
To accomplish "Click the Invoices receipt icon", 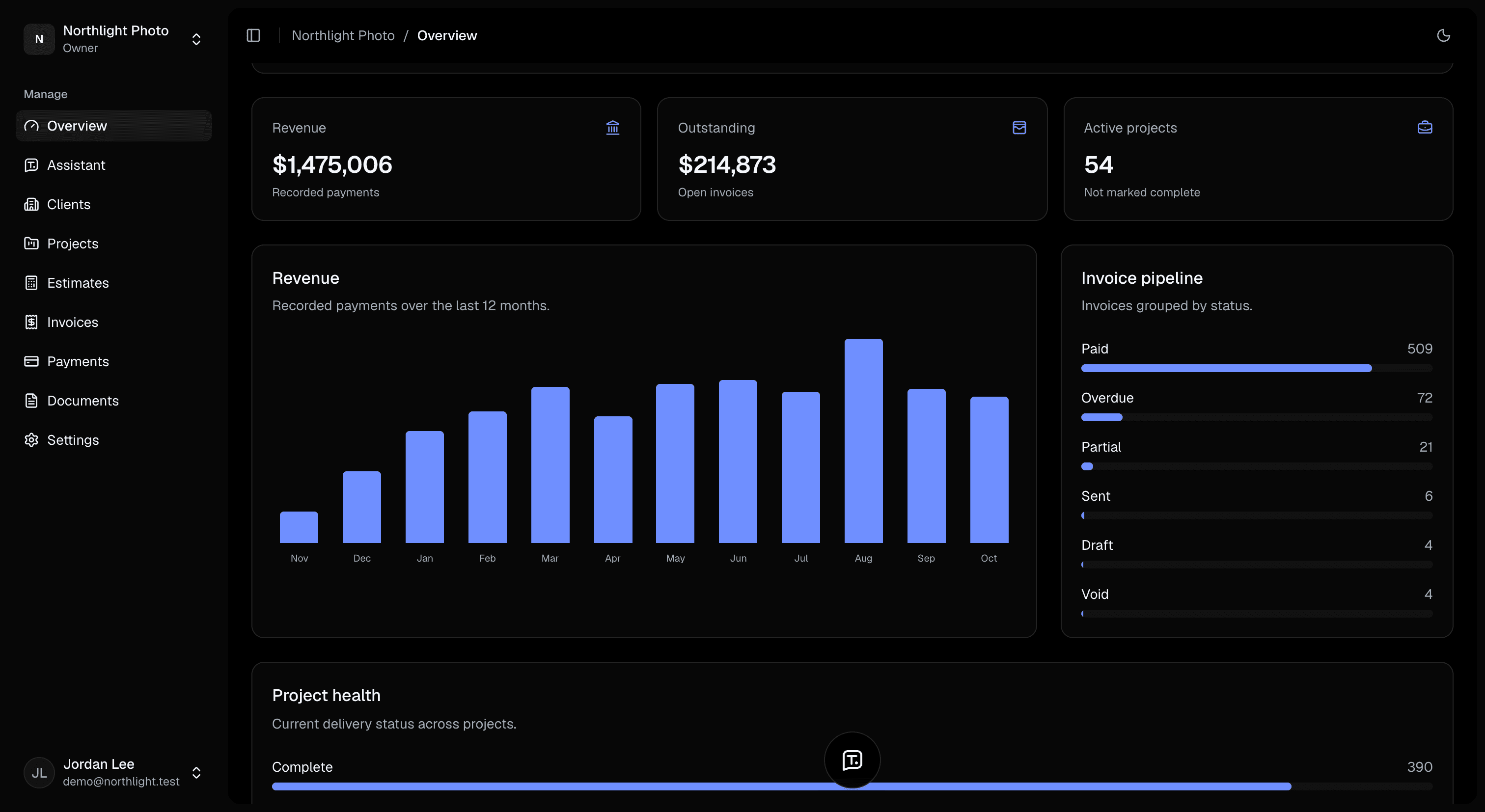I will [32, 322].
